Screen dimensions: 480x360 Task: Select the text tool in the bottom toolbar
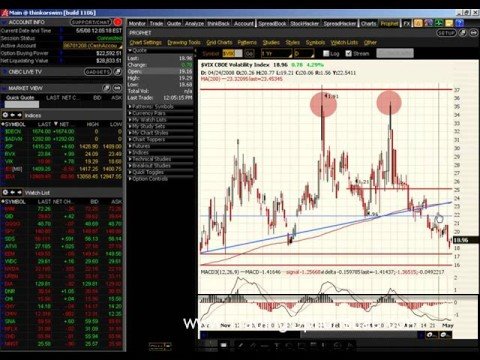click(x=276, y=345)
